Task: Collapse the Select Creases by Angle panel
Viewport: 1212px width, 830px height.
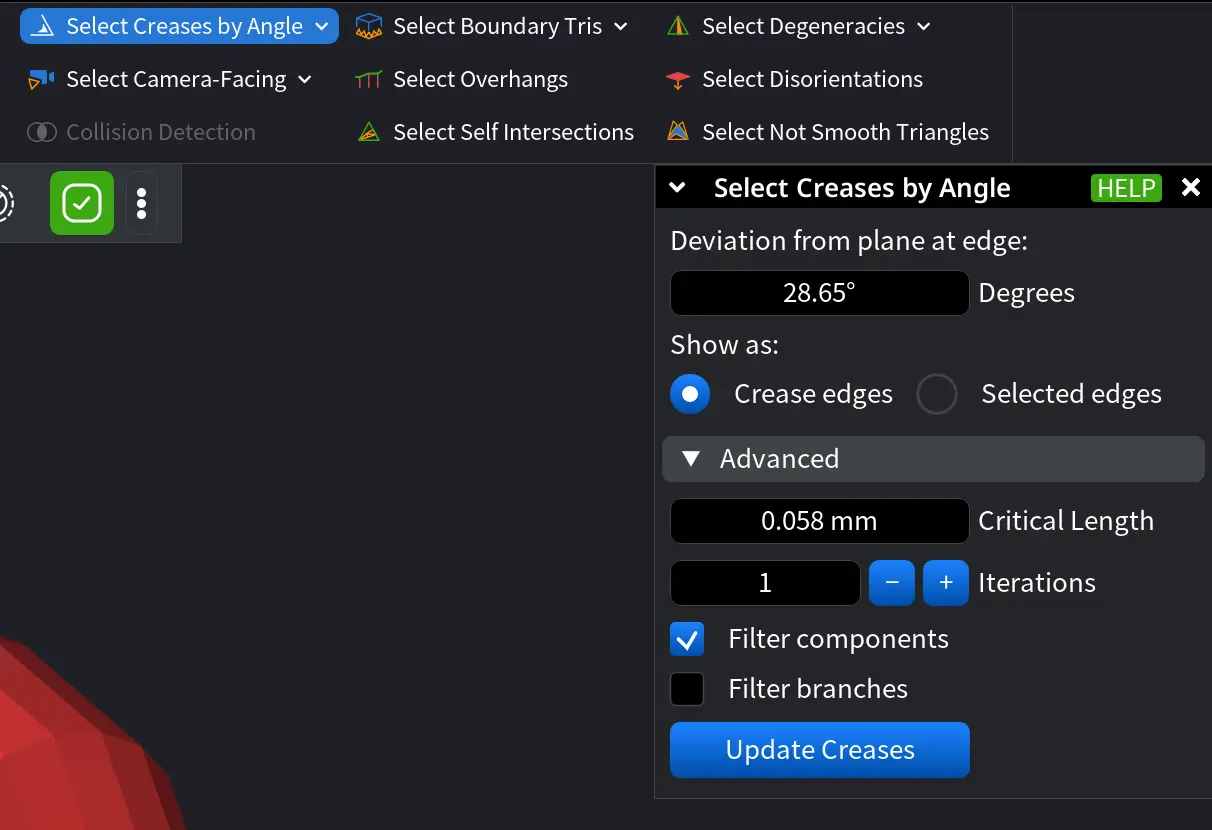Action: (678, 188)
